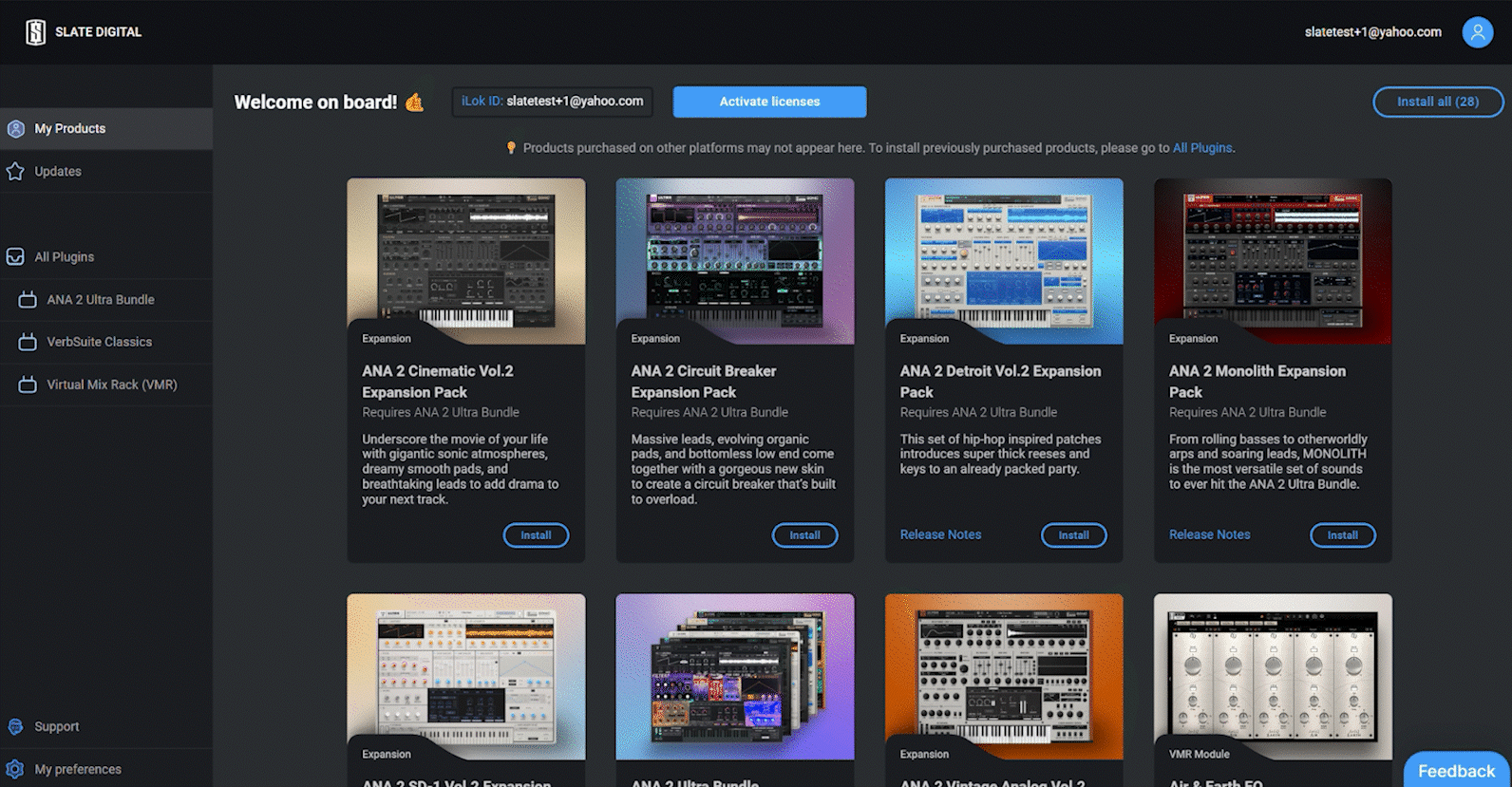Open the user account avatar icon

click(1477, 32)
